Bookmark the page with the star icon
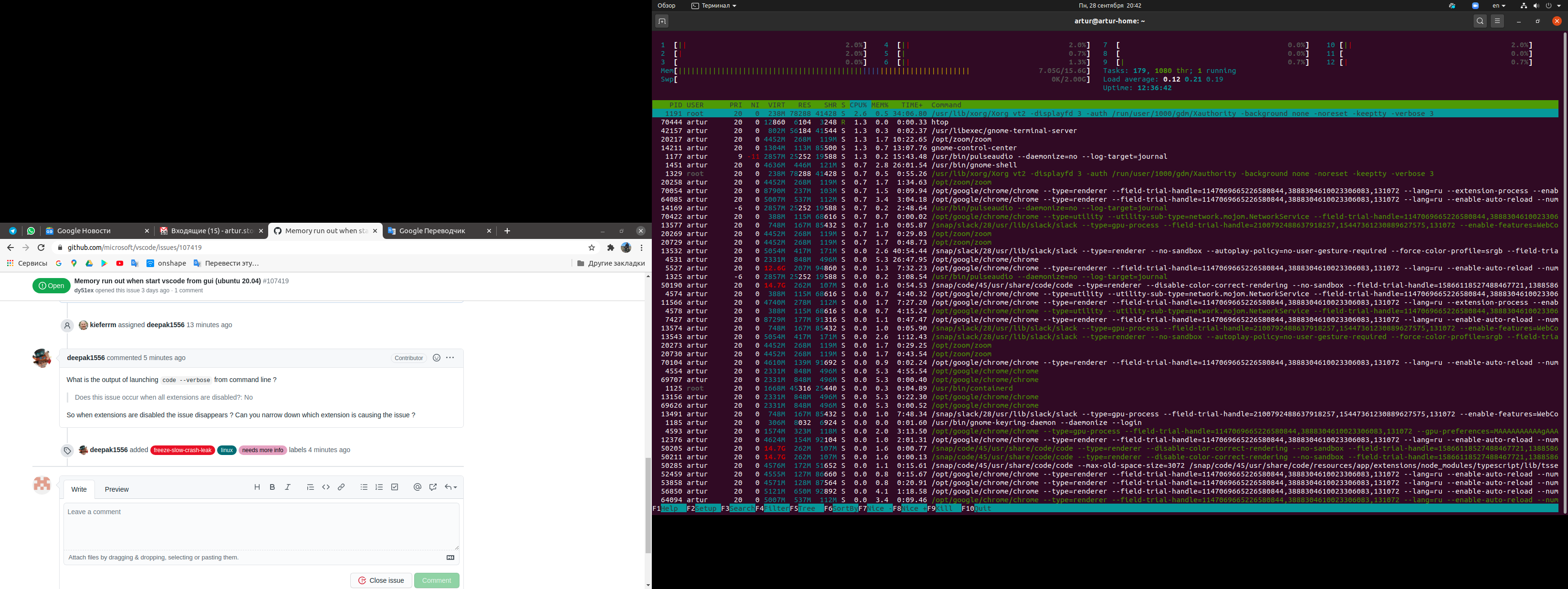The width and height of the screenshot is (1568, 589). [x=591, y=248]
